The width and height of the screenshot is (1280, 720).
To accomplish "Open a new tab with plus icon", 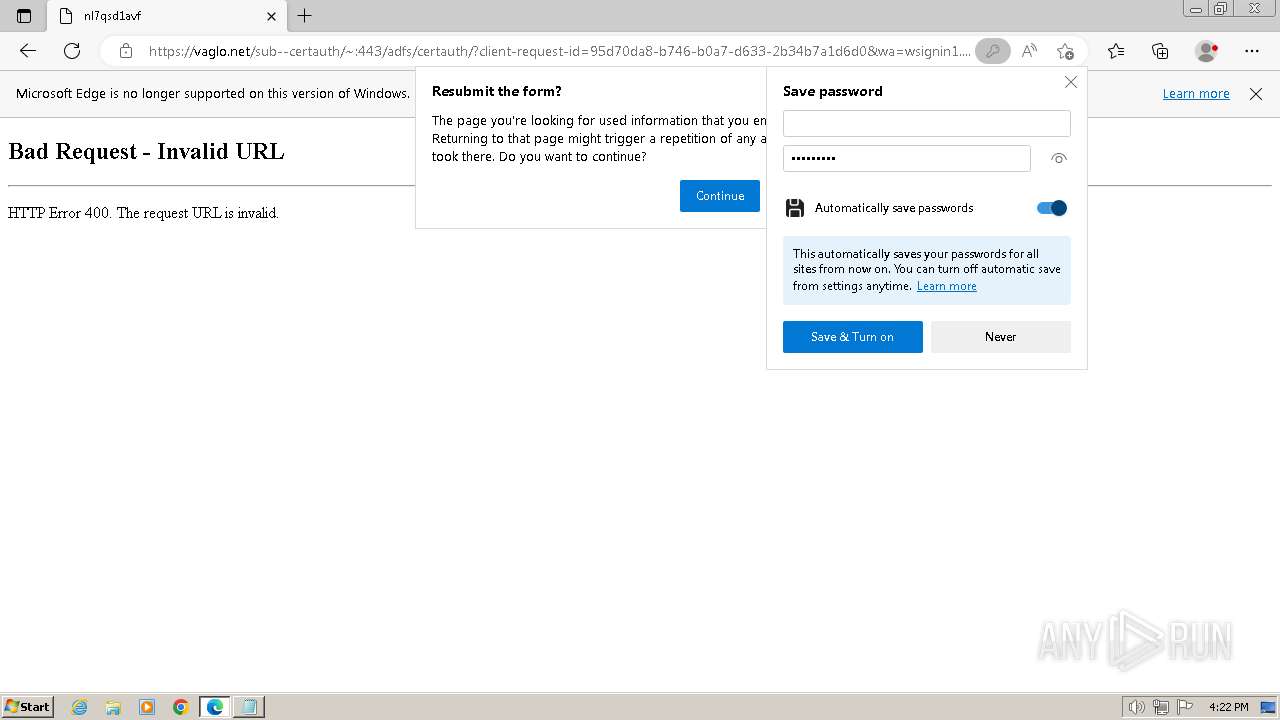I will (305, 16).
